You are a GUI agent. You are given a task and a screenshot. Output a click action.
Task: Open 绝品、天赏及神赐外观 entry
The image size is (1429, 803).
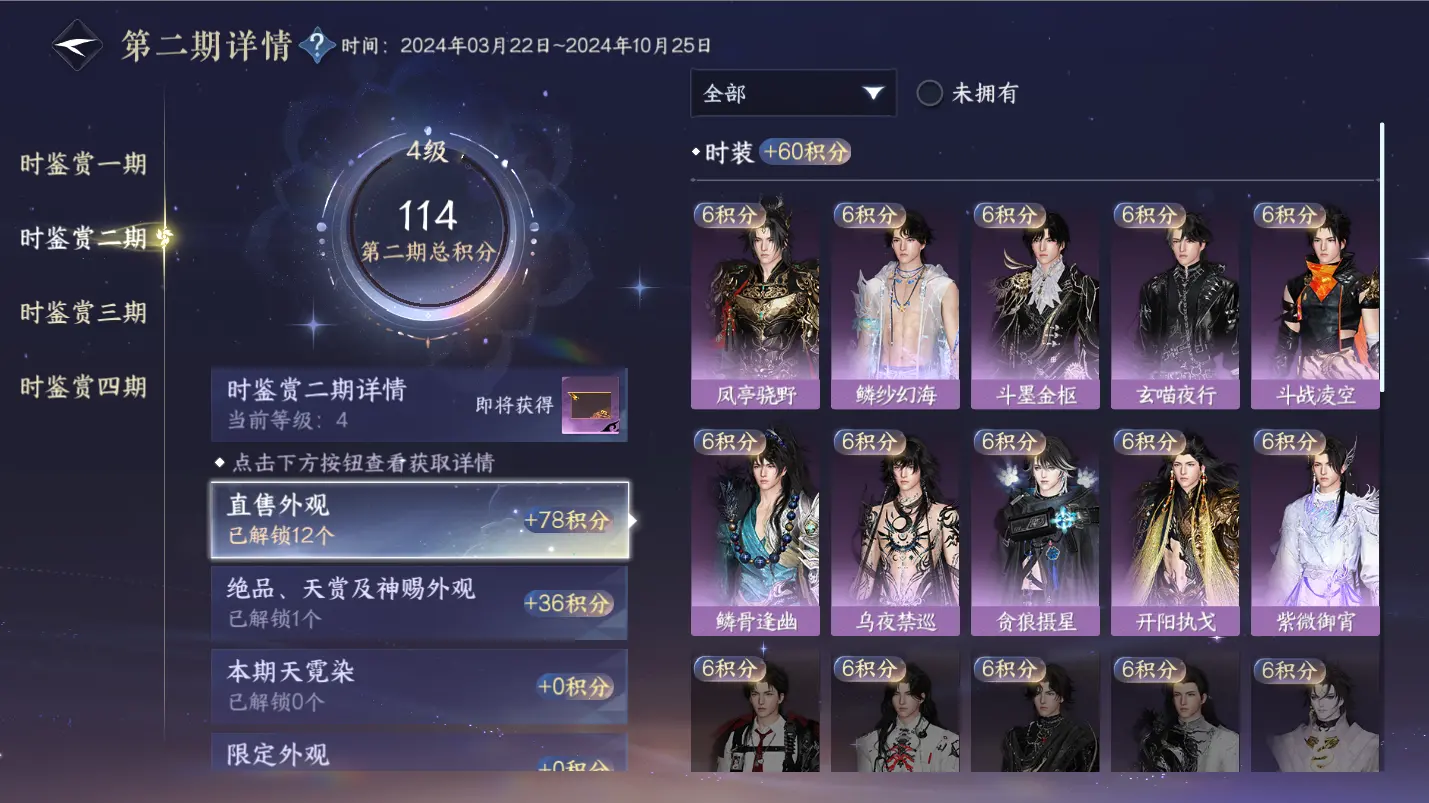coord(420,603)
